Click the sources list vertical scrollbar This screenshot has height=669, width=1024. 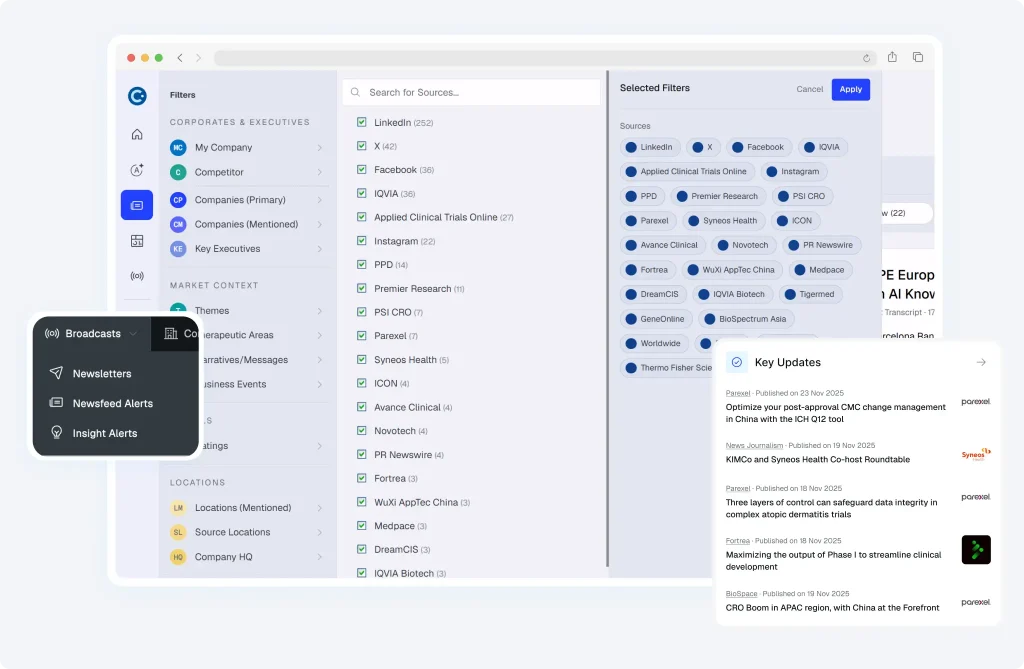[x=607, y=319]
